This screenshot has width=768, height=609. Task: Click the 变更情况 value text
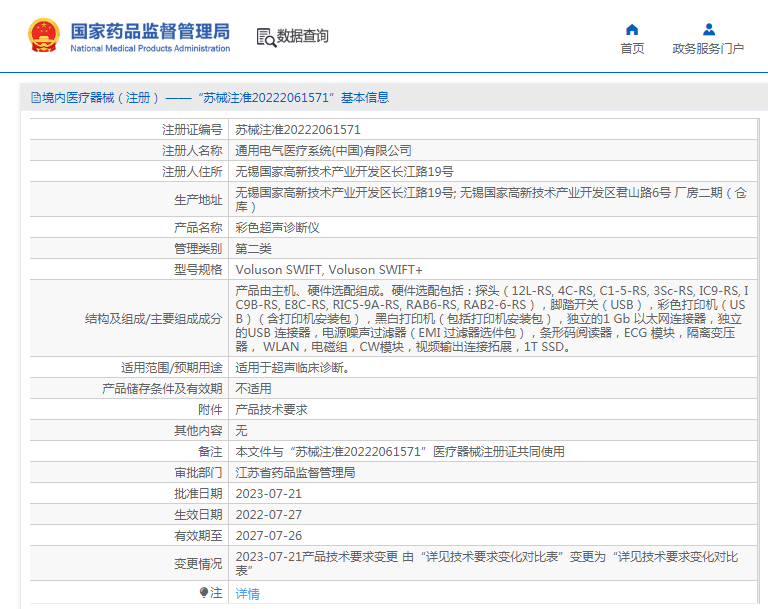pyautogui.click(x=487, y=563)
